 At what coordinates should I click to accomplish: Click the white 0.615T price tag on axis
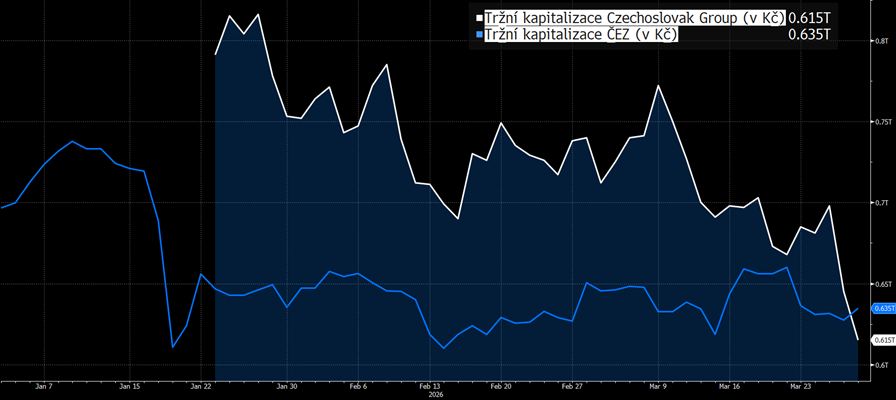(882, 341)
